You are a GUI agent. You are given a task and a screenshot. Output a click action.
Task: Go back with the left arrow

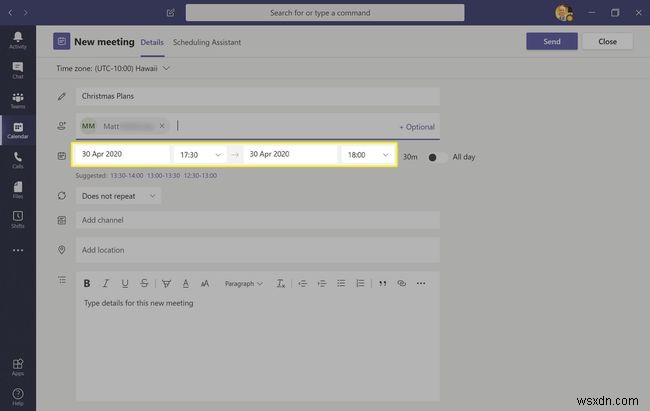tap(10, 13)
